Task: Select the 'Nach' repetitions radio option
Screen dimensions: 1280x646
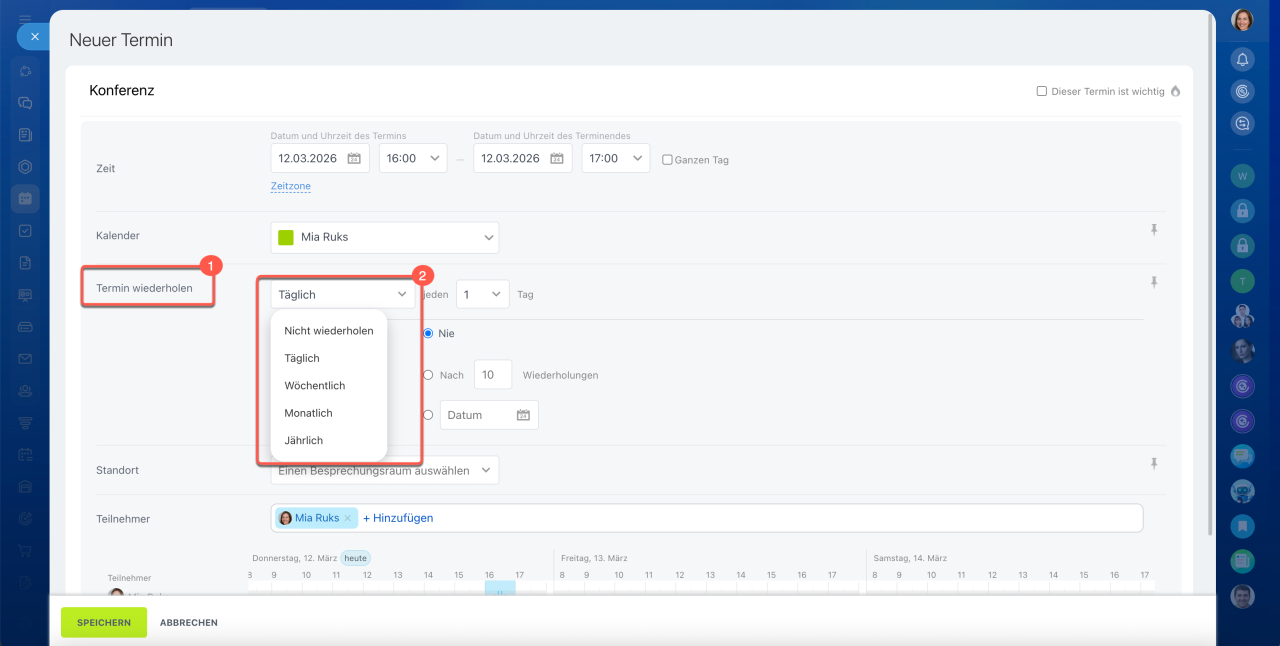Action: (x=428, y=375)
